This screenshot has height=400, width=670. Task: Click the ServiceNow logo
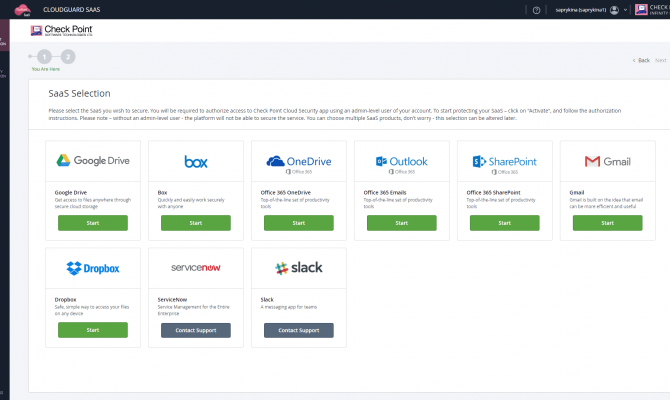pos(196,268)
